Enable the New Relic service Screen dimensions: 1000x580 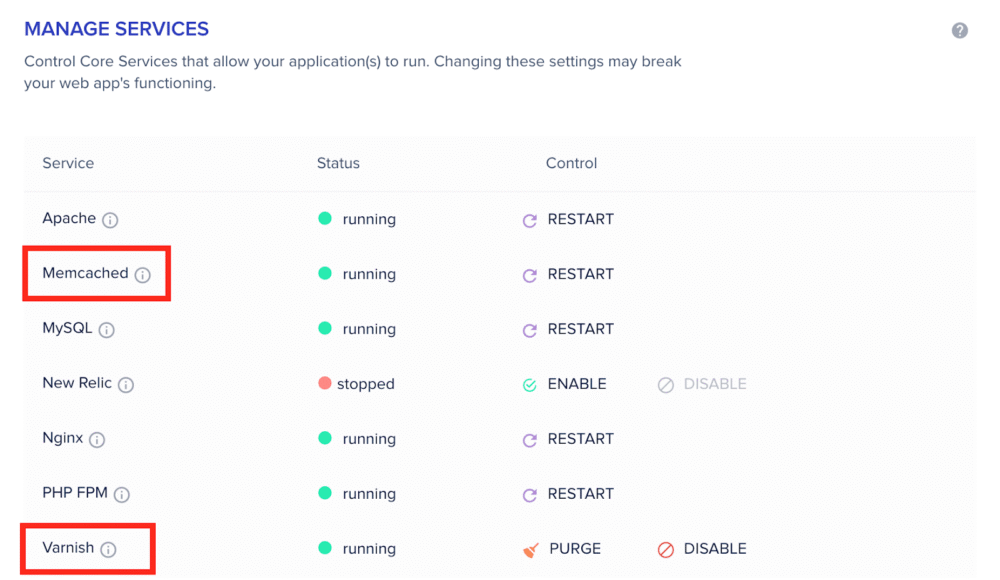565,384
